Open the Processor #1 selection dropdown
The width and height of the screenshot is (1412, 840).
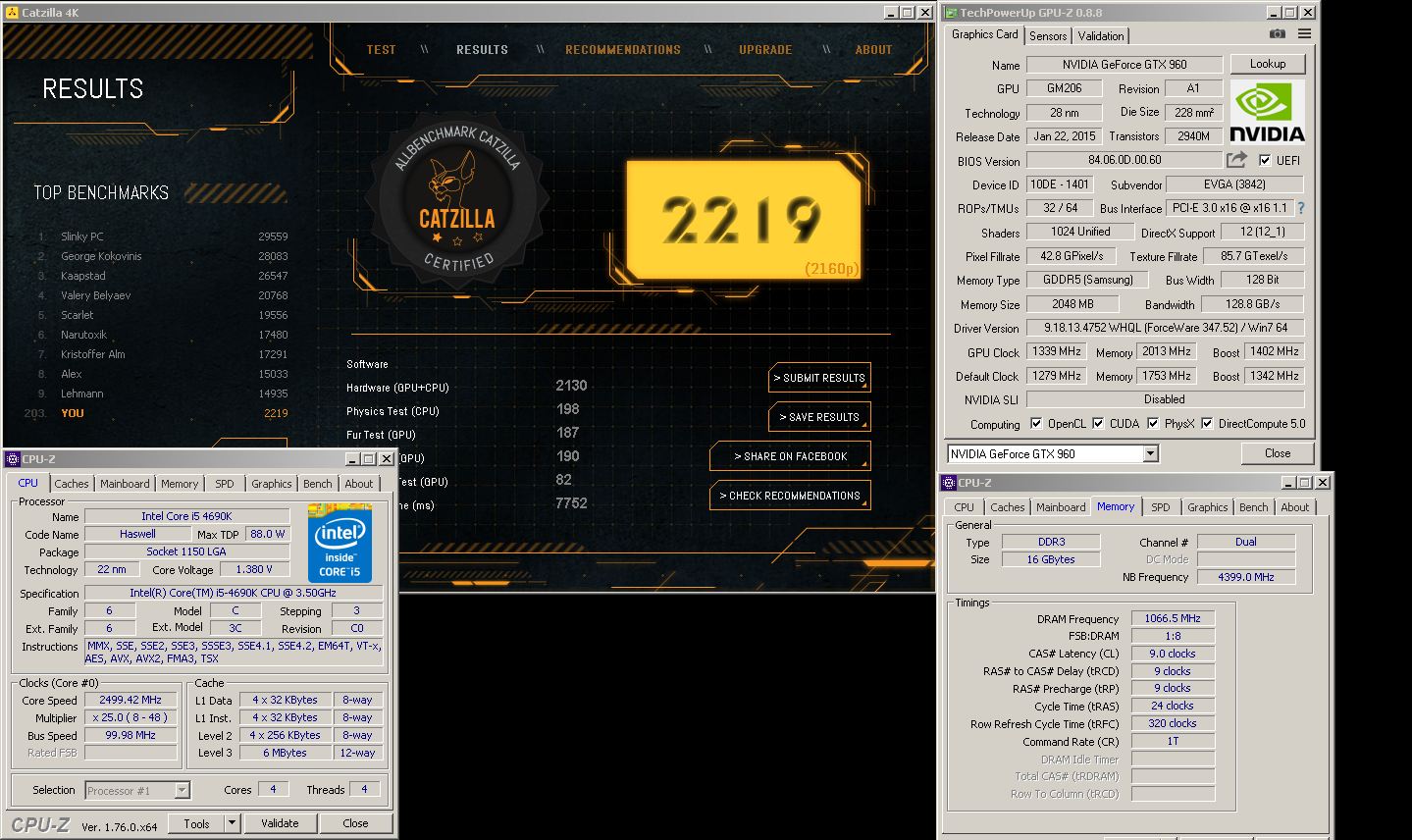click(182, 790)
